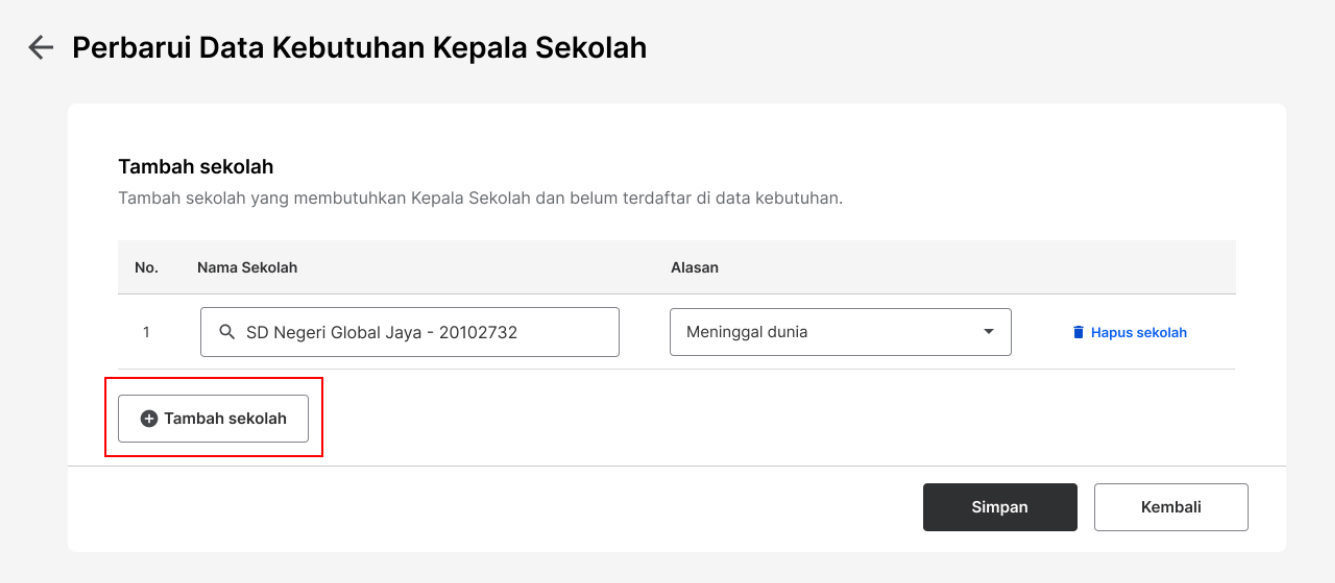Click the caret arrow in the Alasan field
The height and width of the screenshot is (583, 1335).
(x=988, y=332)
